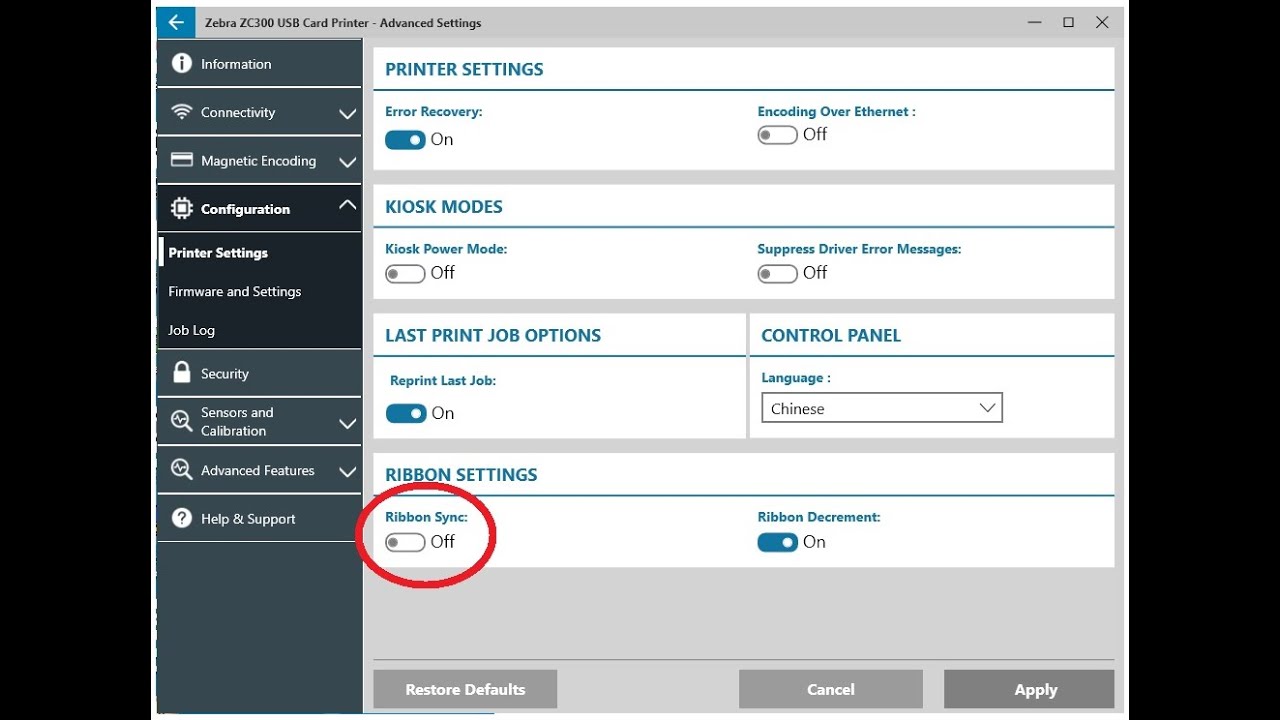Open the Job Log page
The height and width of the screenshot is (720, 1280).
[x=191, y=330]
